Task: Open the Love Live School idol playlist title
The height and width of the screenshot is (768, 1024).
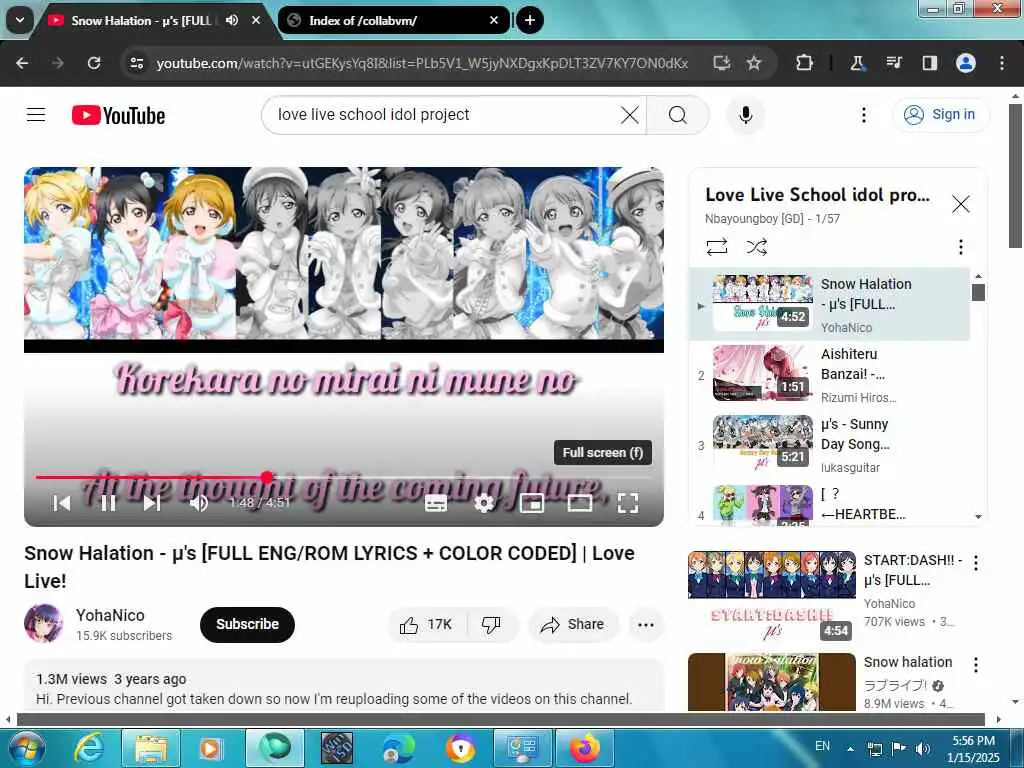Action: [818, 195]
